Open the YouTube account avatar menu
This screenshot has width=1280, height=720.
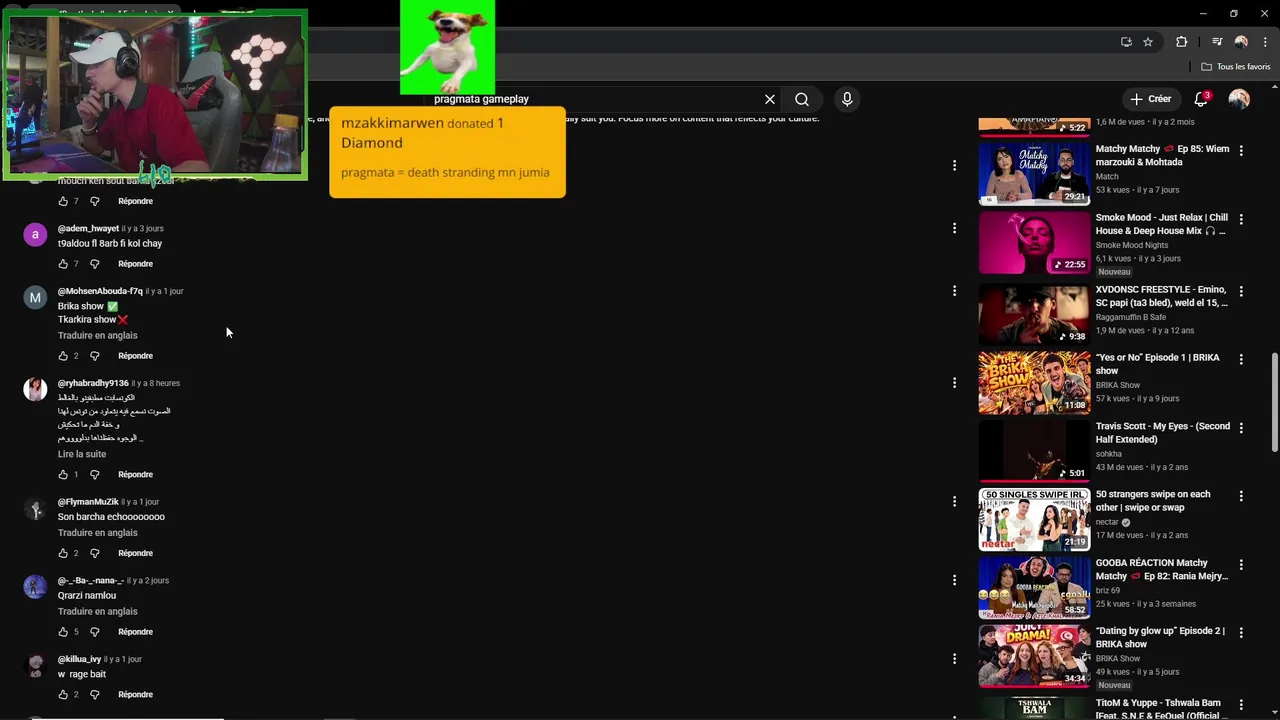(1239, 99)
